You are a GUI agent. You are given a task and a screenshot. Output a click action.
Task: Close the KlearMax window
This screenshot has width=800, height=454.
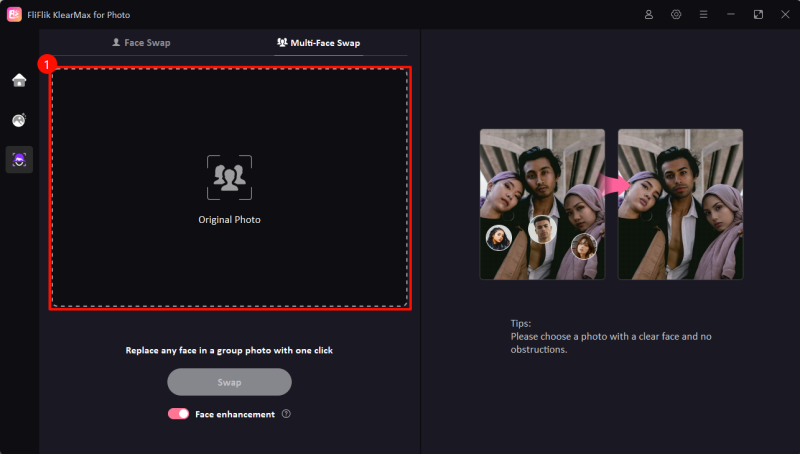click(785, 15)
